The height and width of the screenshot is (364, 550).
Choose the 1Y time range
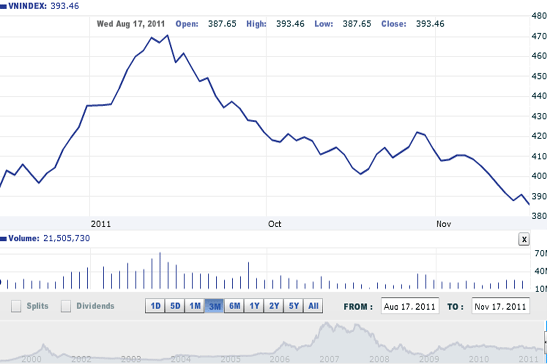click(254, 306)
